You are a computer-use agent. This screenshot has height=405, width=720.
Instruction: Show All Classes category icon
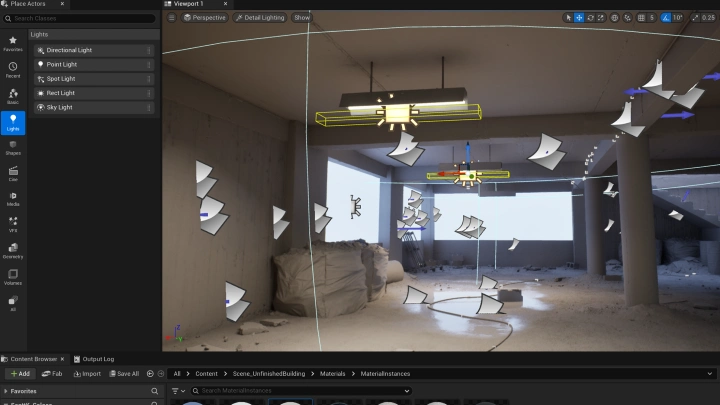13,304
